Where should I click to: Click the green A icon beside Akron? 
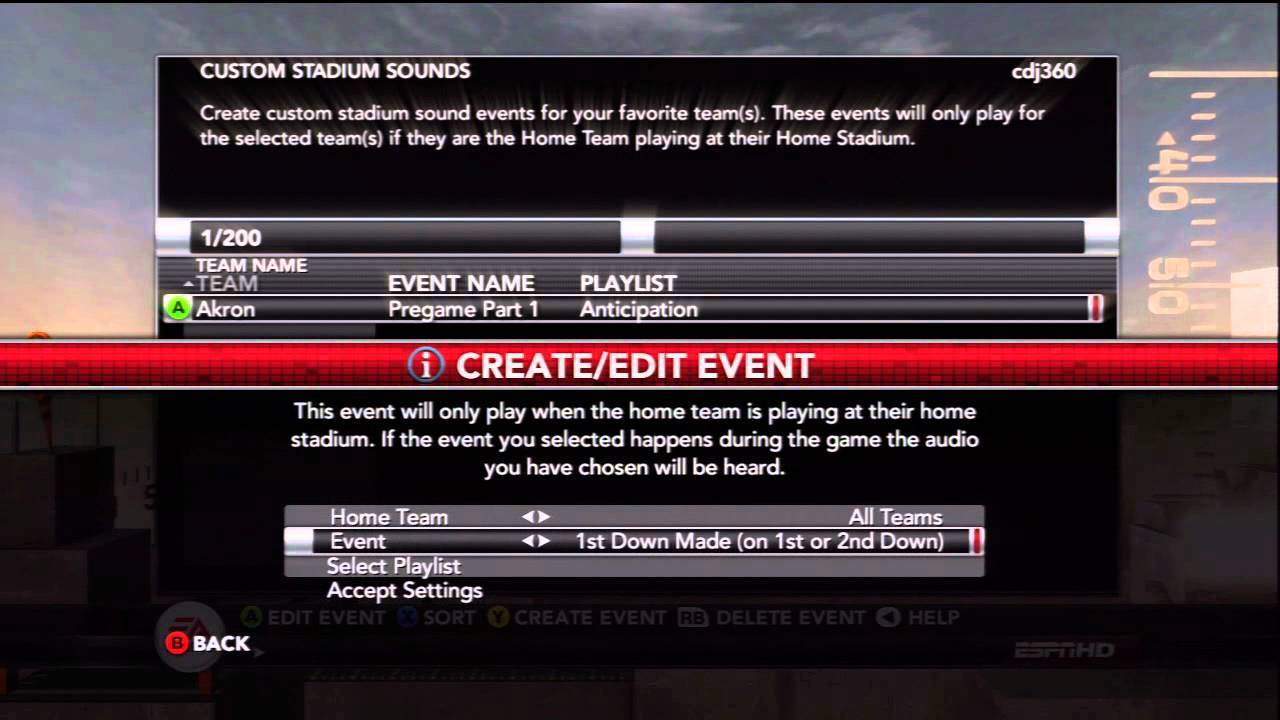click(x=178, y=309)
